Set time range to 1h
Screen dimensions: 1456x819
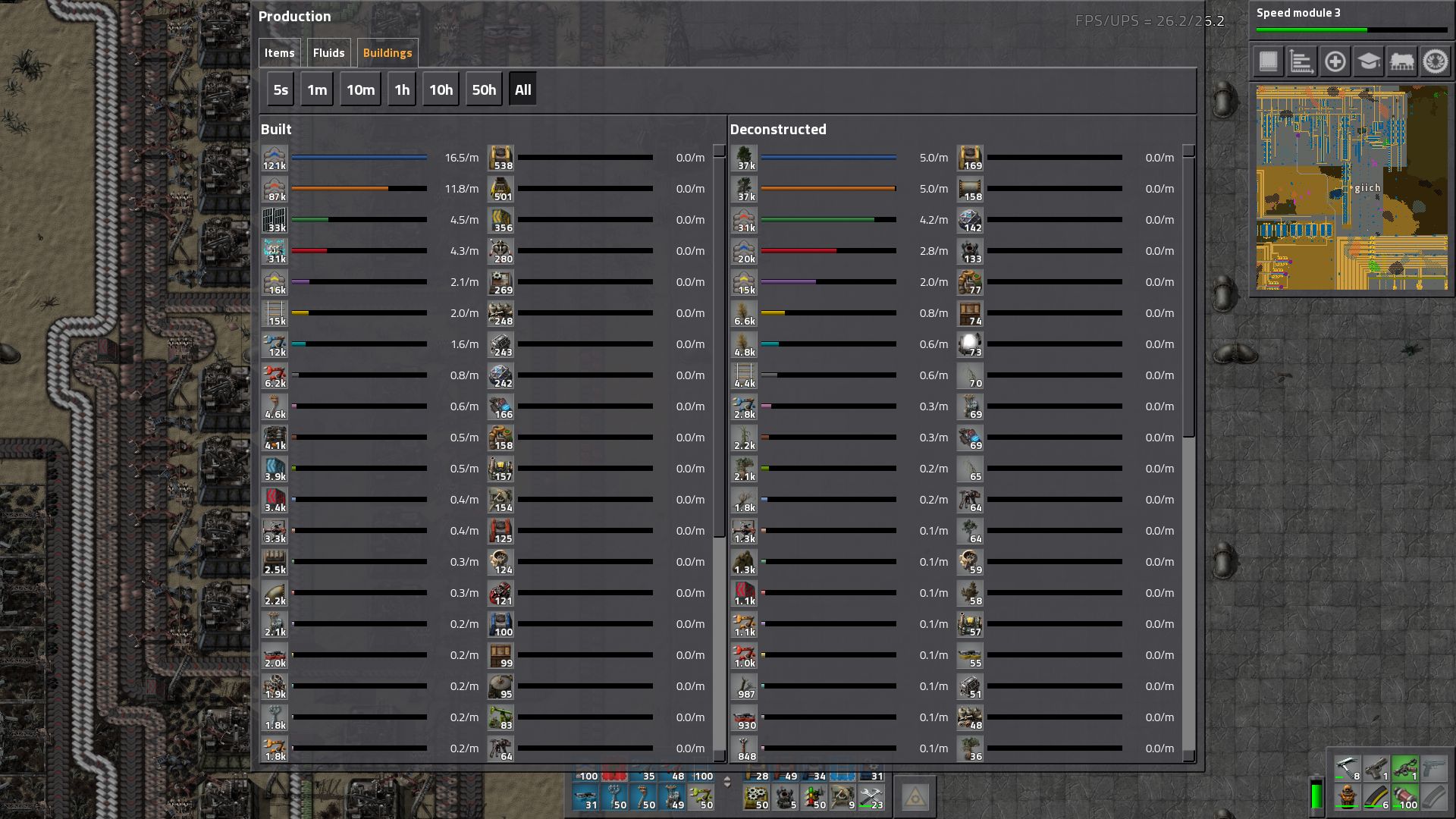coord(402,89)
